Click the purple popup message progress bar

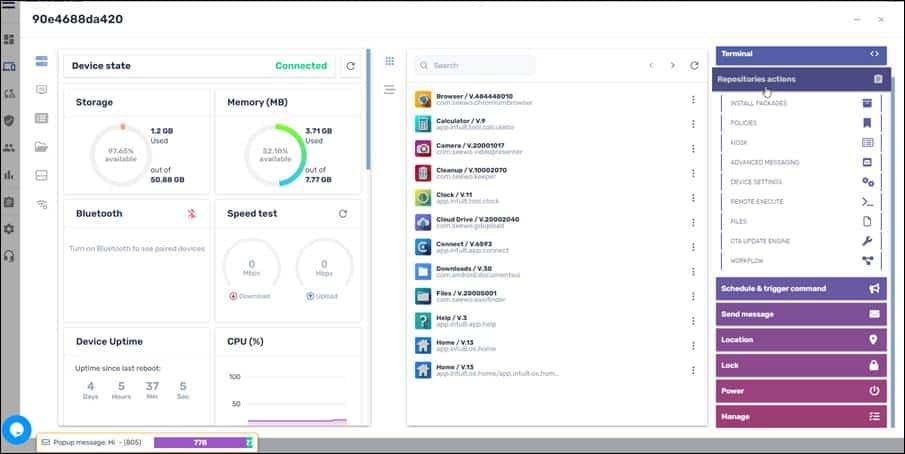(200, 442)
